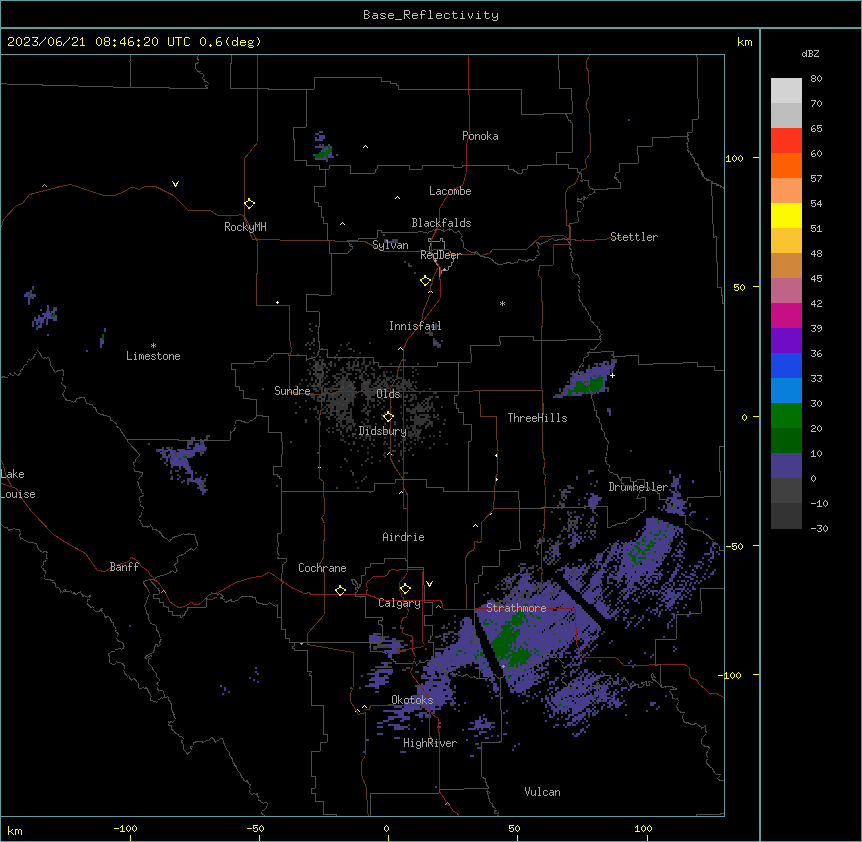Viewport: 862px width, 842px height.
Task: Select the Blackfalds label
Action: coord(441,223)
